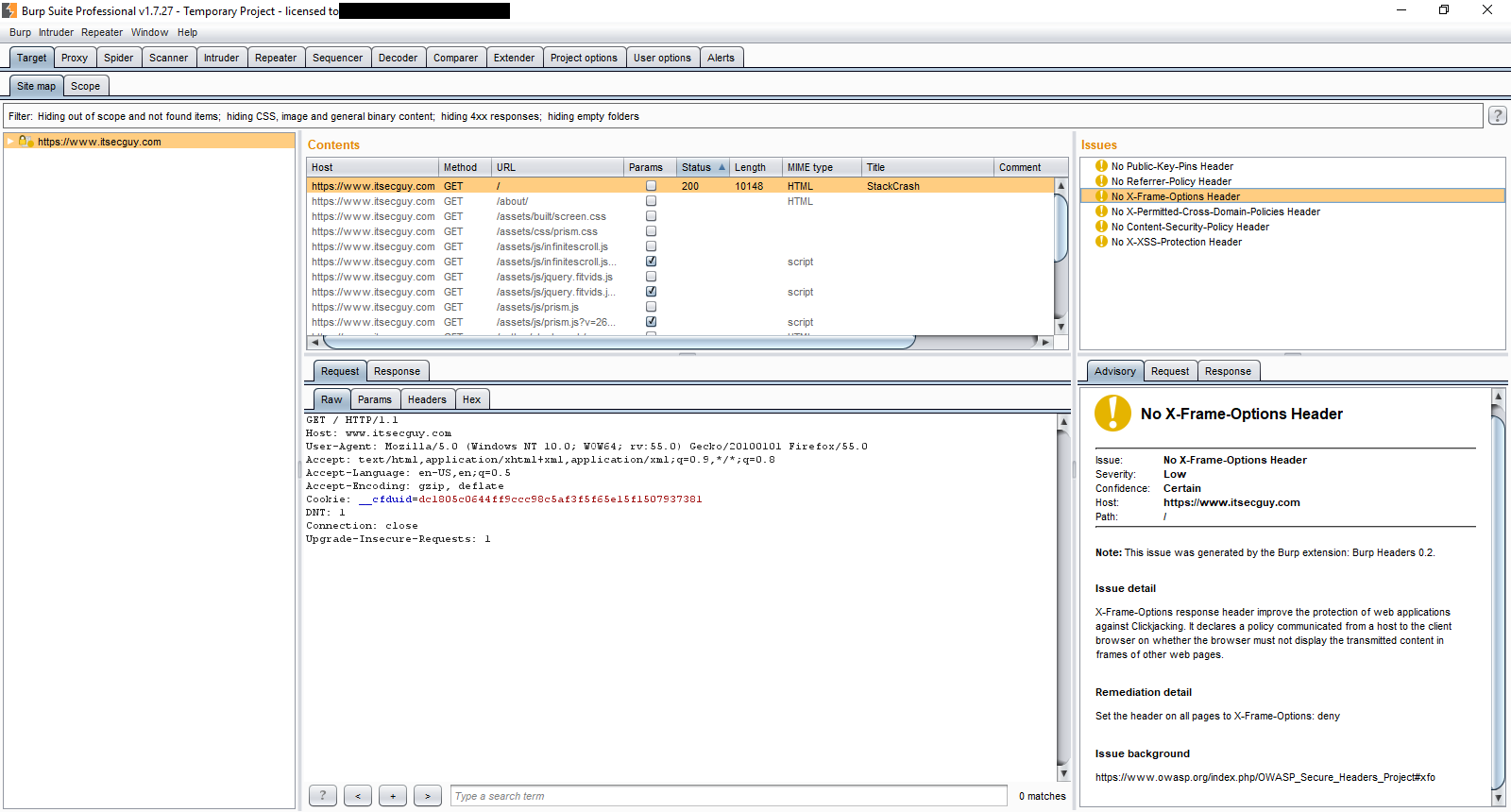Click the large advisory warning icon
This screenshot has height=812, width=1511.
[1112, 413]
